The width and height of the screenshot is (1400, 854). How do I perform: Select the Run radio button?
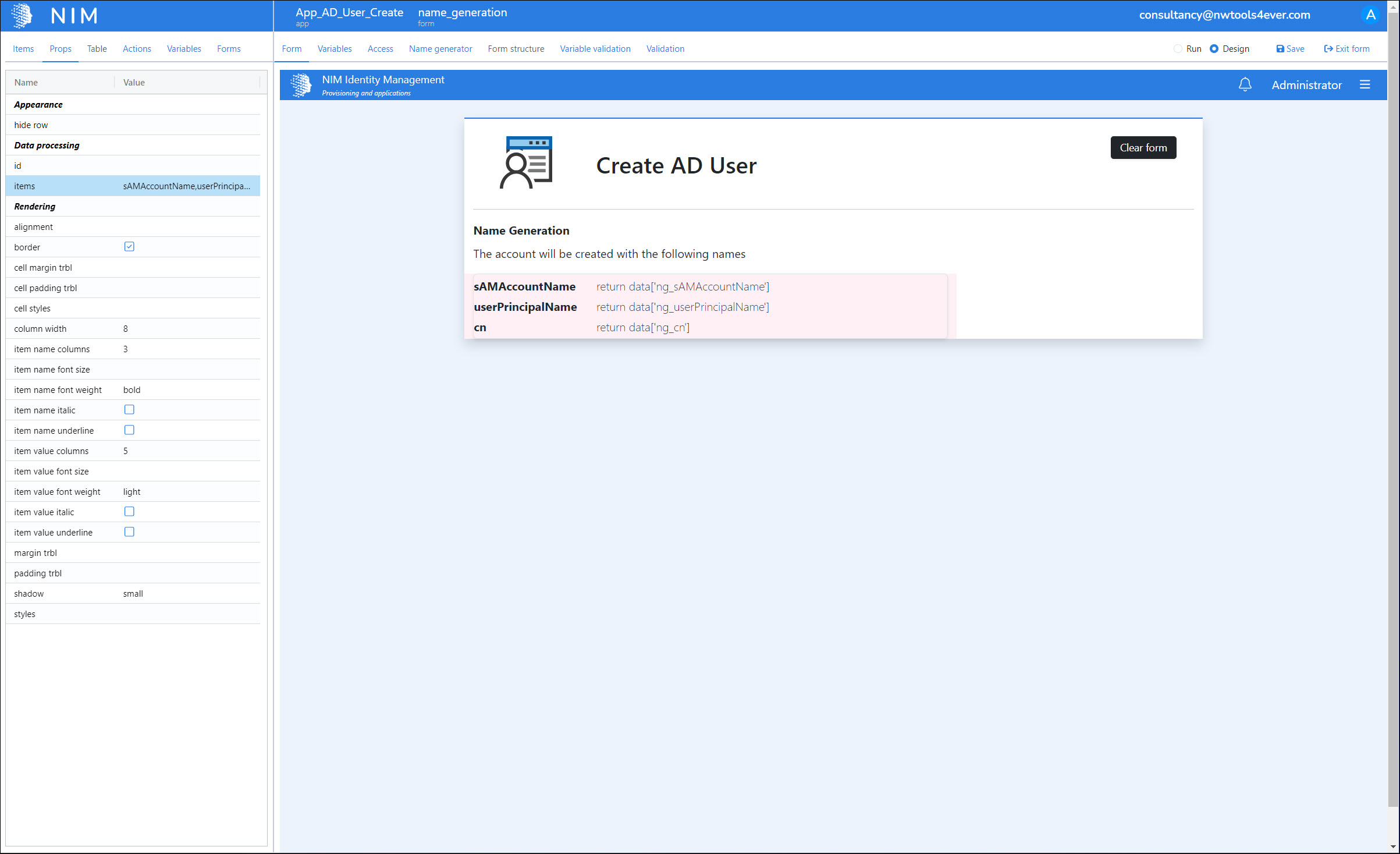pyautogui.click(x=1178, y=49)
